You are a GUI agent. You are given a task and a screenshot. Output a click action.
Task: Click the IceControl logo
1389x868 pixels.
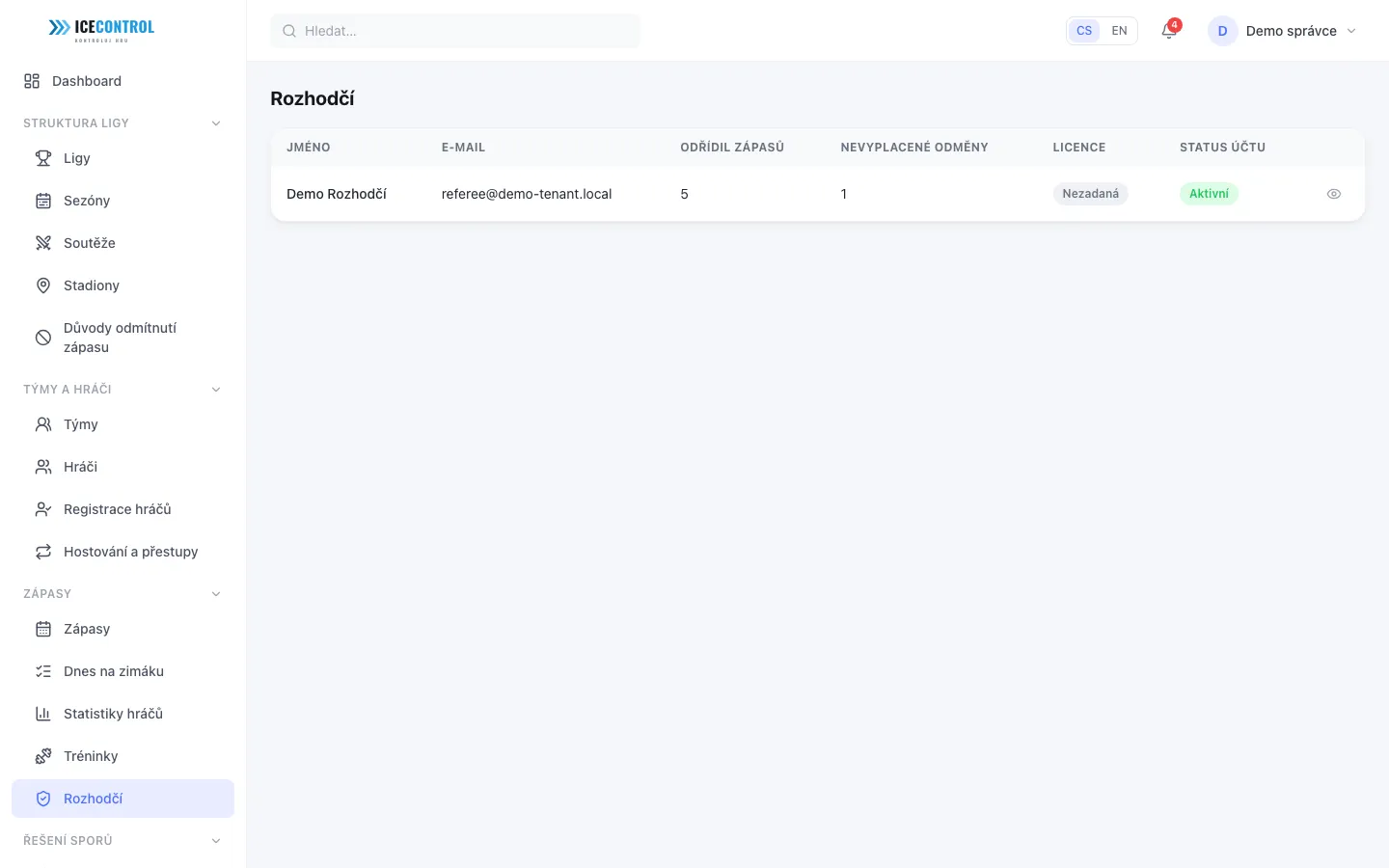tap(101, 30)
